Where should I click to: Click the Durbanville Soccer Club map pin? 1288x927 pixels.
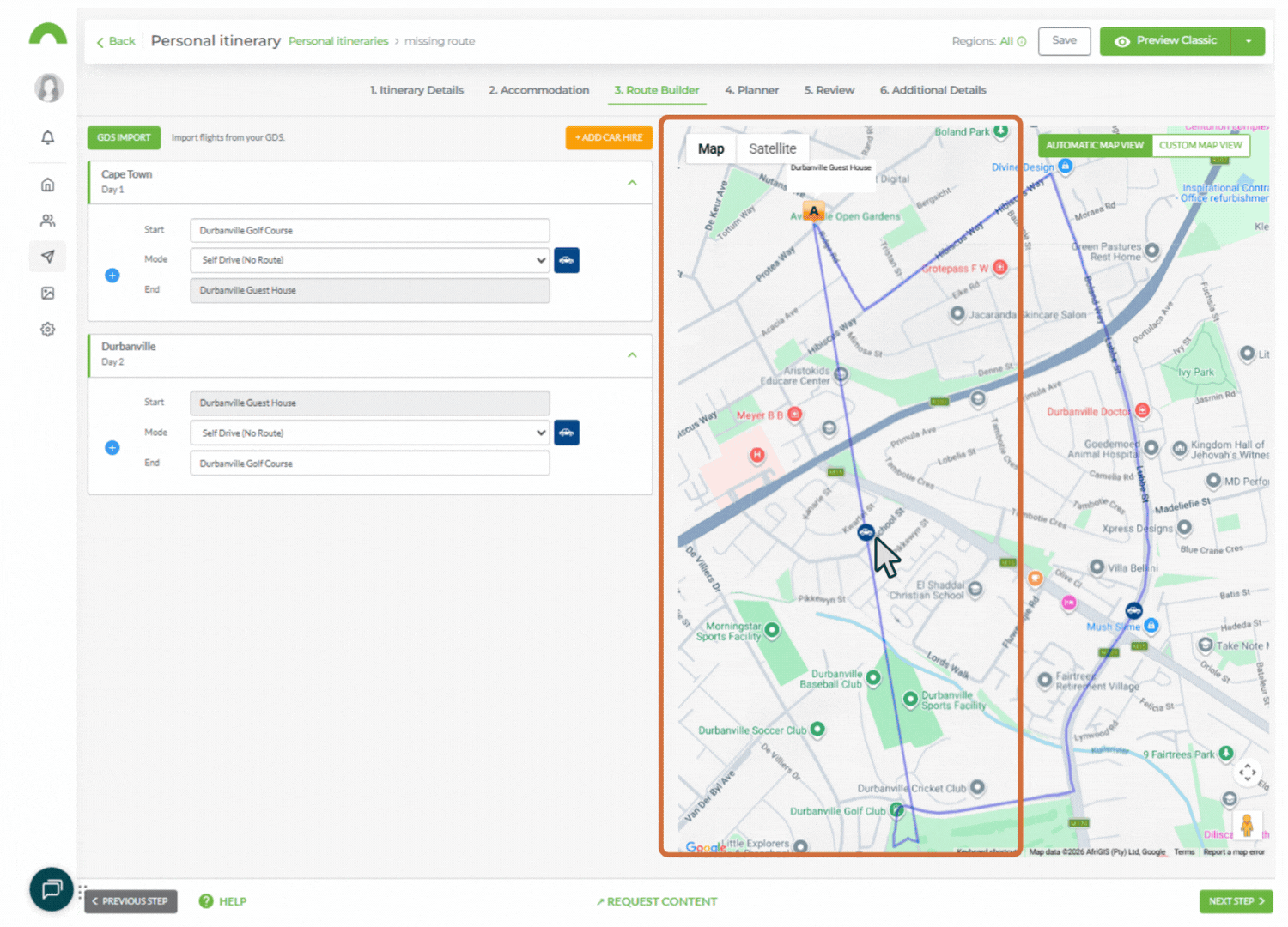tap(817, 730)
